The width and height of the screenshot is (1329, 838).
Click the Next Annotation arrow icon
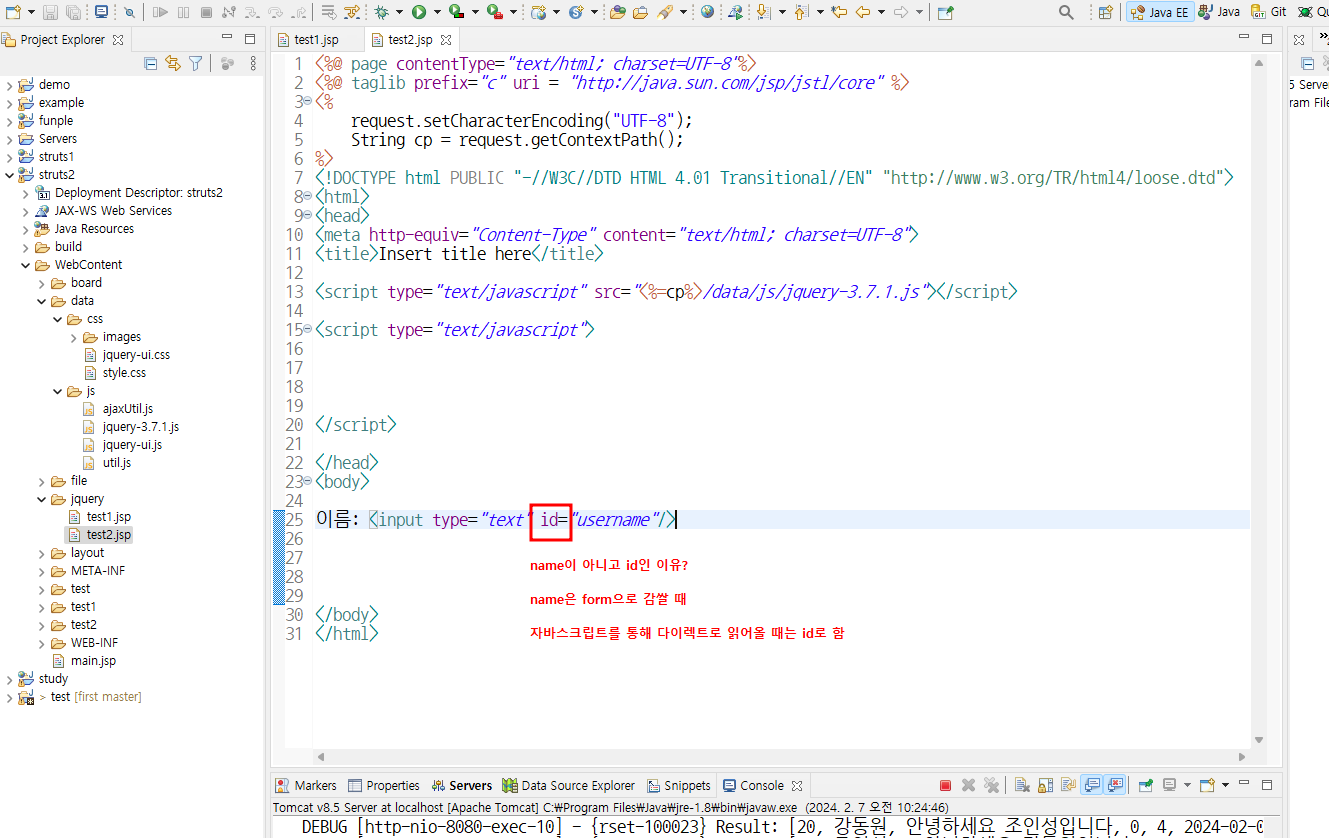click(x=763, y=12)
